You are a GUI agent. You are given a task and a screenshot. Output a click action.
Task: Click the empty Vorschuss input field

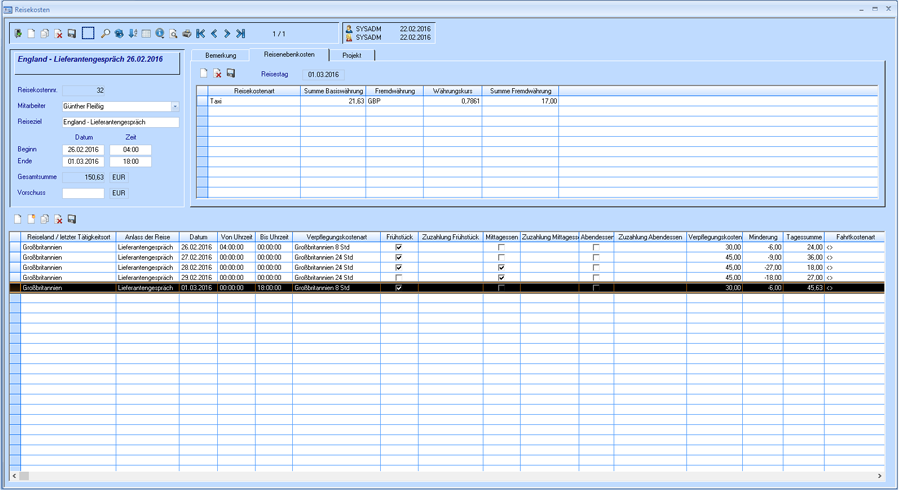point(83,193)
